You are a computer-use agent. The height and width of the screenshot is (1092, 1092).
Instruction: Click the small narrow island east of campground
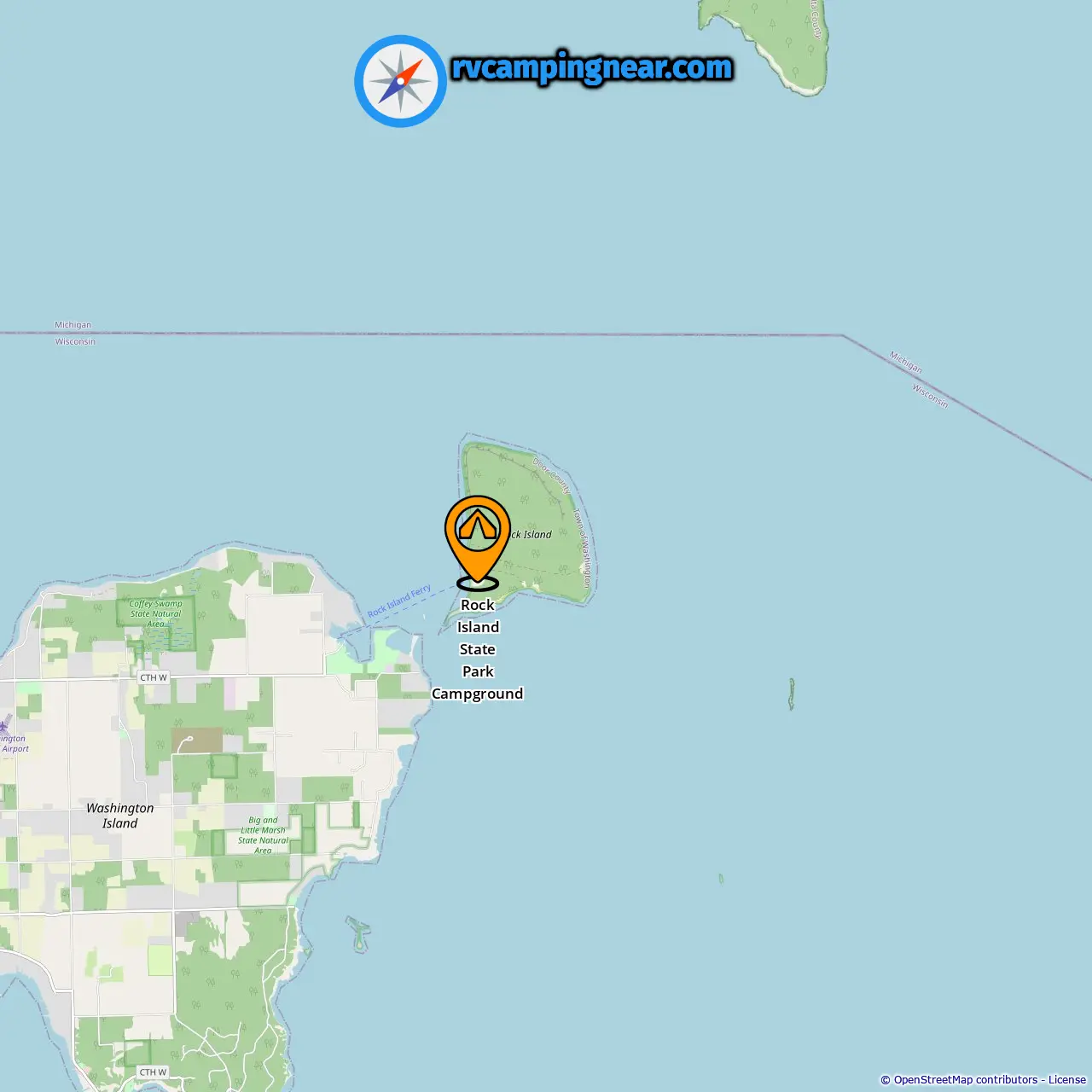click(792, 694)
